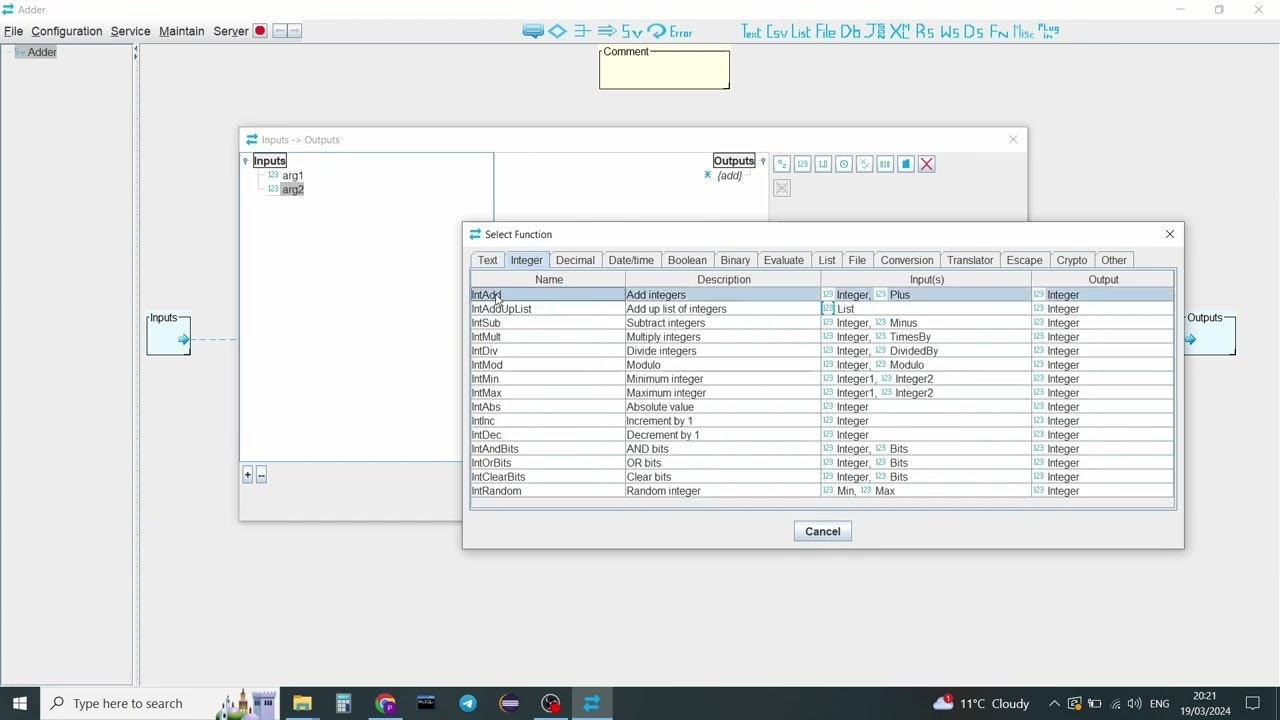Viewport: 1280px width, 720px height.
Task: Switch to the Conversion functions tab
Action: click(x=906, y=260)
